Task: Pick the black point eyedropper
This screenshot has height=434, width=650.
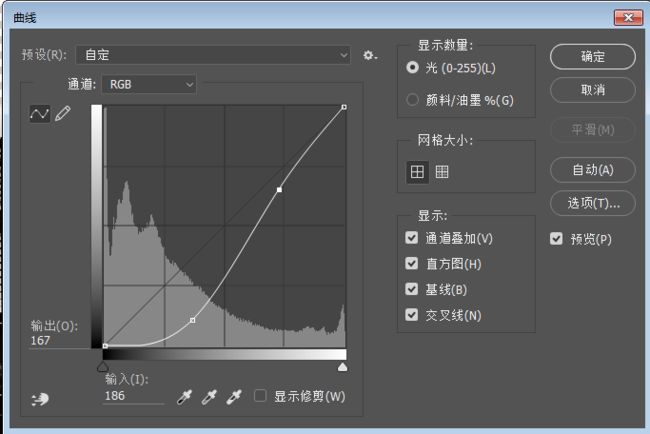Action: point(184,397)
